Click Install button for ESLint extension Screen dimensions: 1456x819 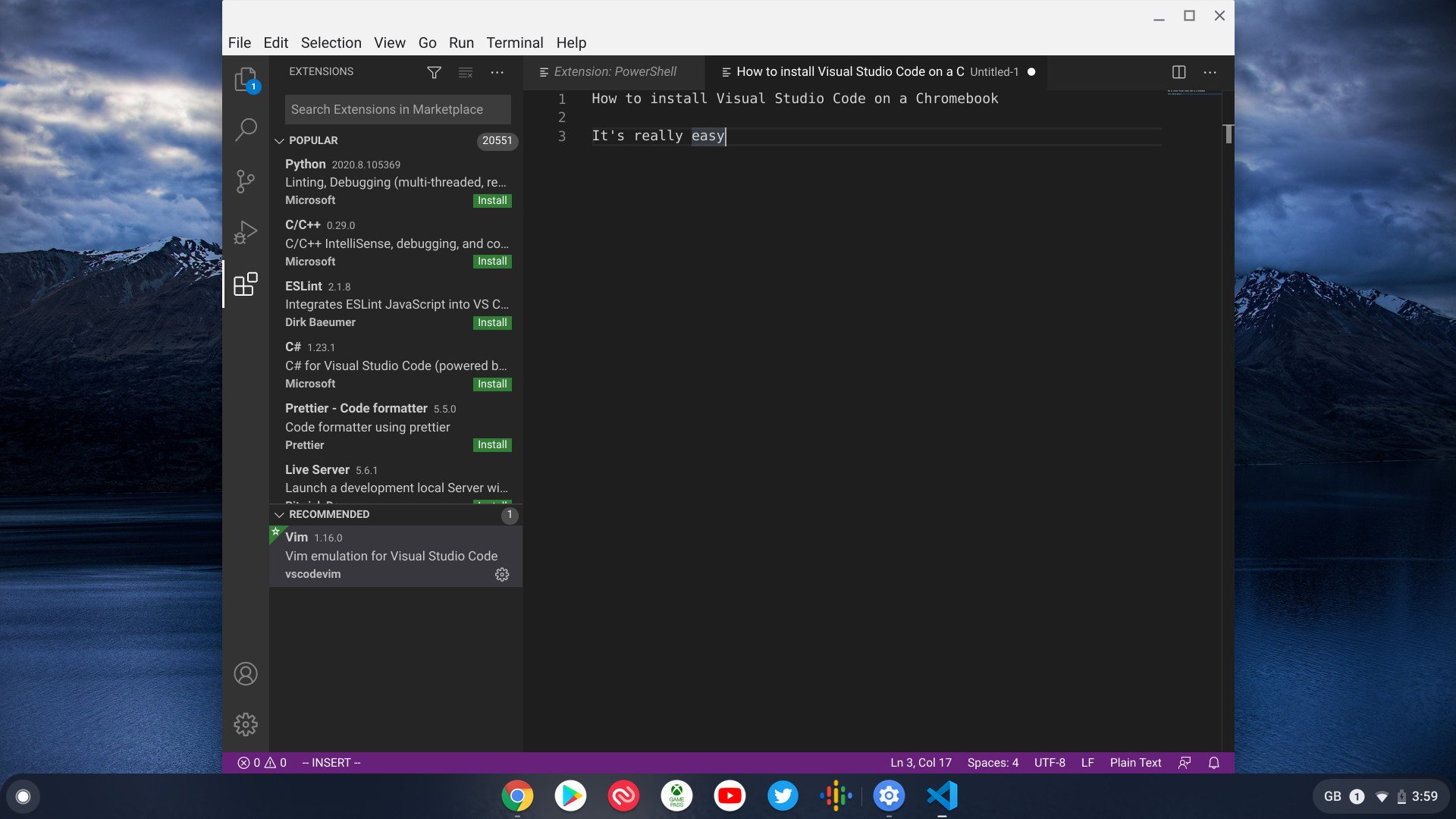[x=492, y=322]
